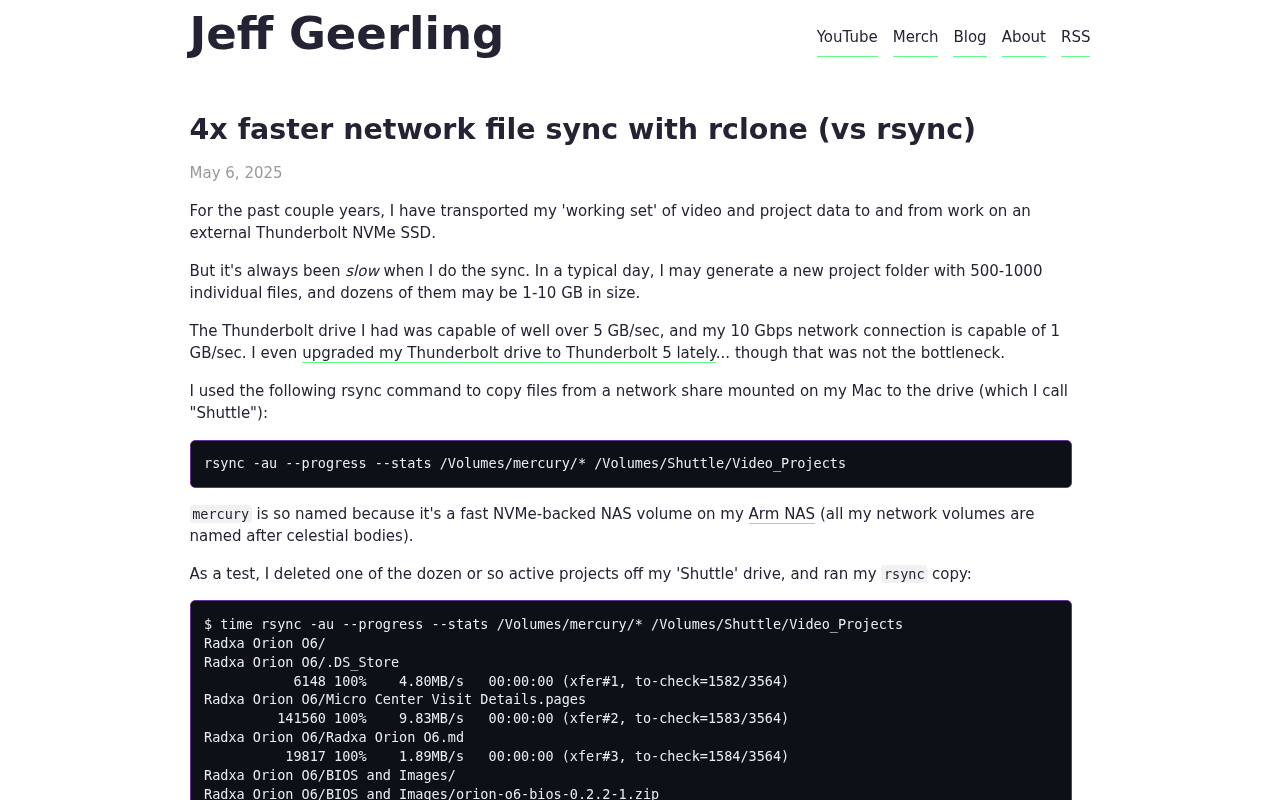1280x800 pixels.
Task: Click the .DS_Store filename in terminal output
Action: coord(362,662)
